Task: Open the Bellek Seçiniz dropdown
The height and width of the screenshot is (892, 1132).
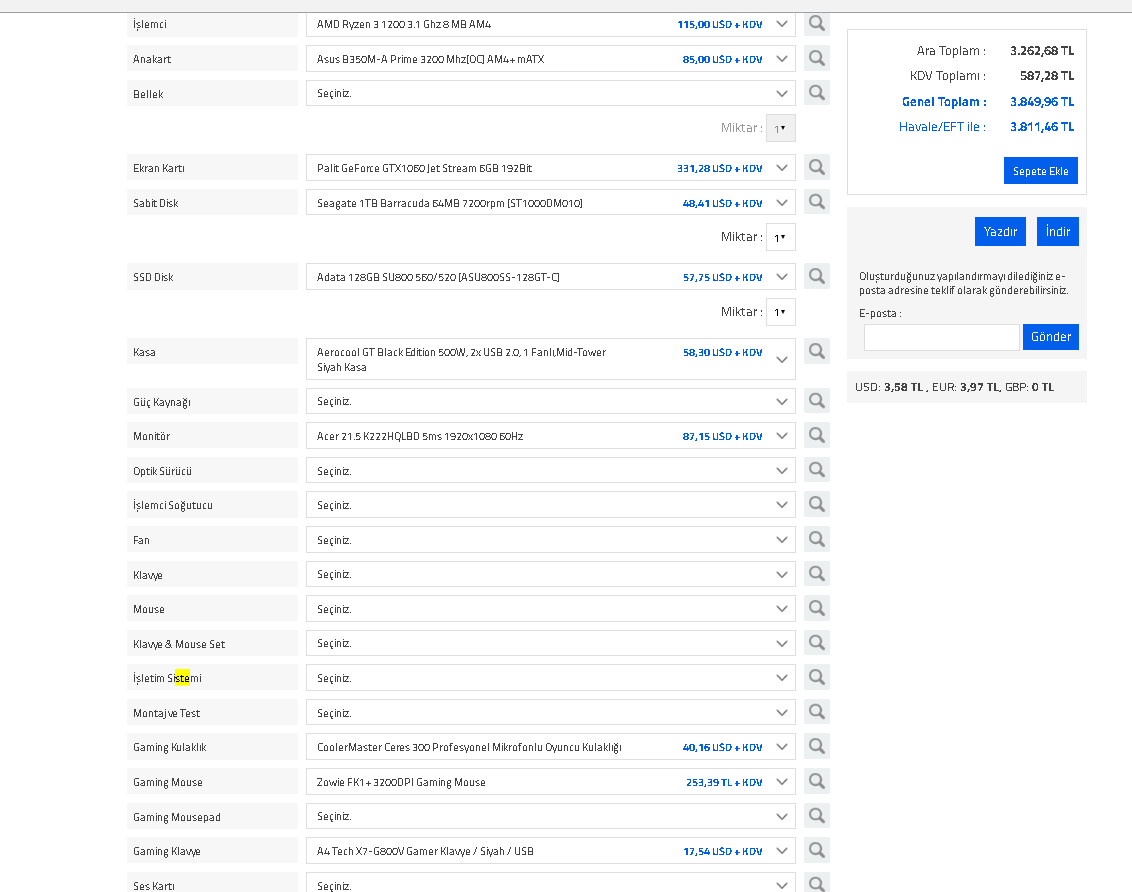Action: pyautogui.click(x=551, y=93)
